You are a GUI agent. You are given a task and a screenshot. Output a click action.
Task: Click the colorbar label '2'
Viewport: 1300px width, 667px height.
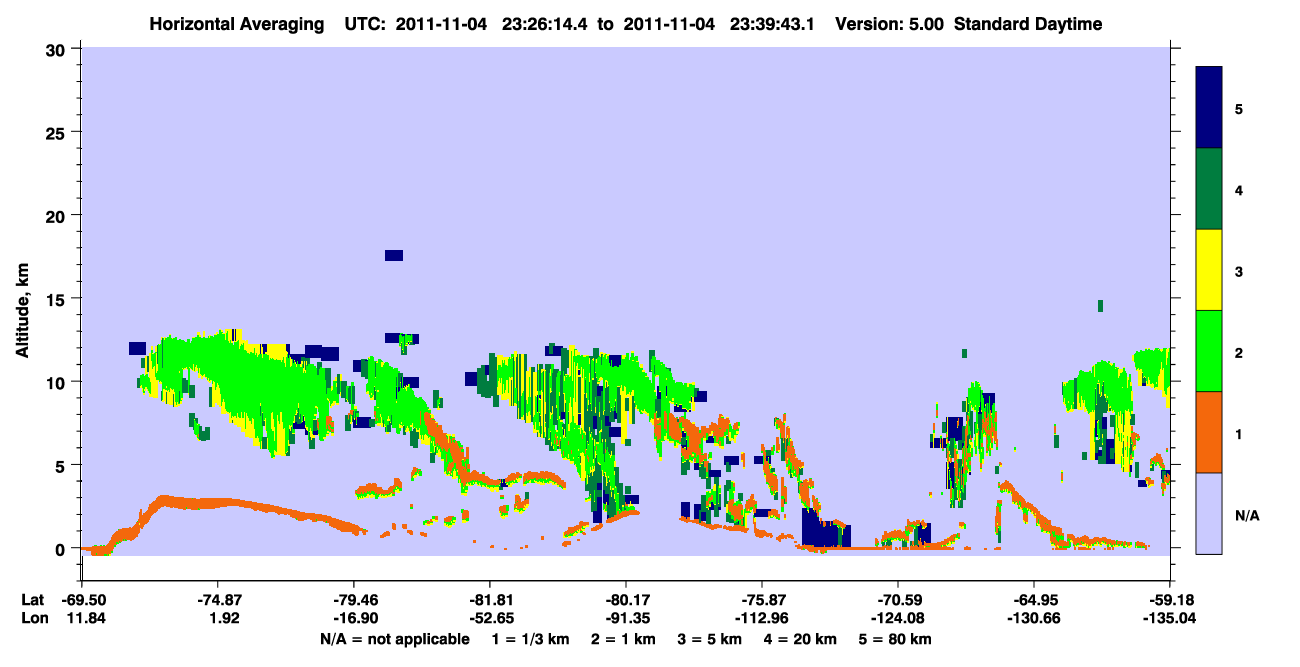(x=1239, y=351)
